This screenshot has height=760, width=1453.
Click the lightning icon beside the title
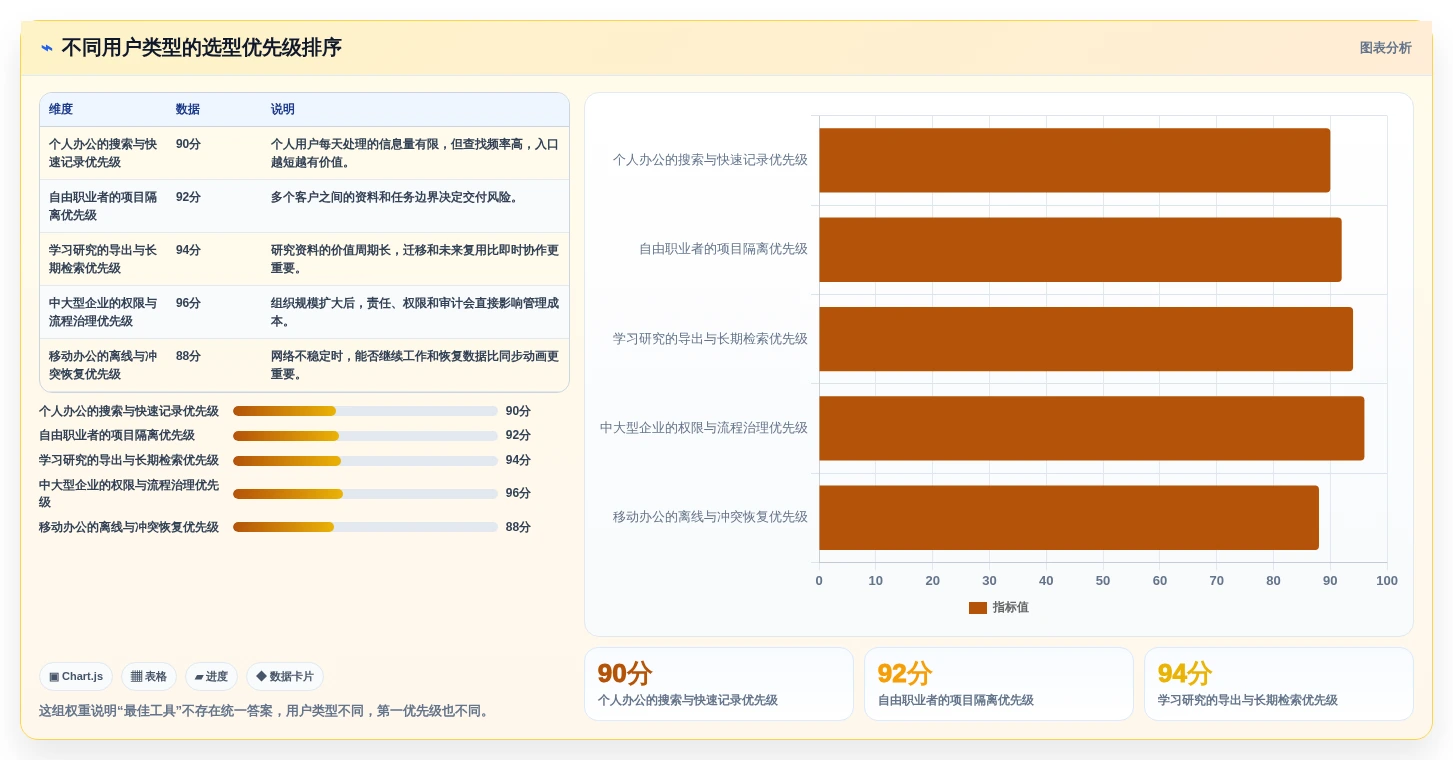(x=47, y=48)
